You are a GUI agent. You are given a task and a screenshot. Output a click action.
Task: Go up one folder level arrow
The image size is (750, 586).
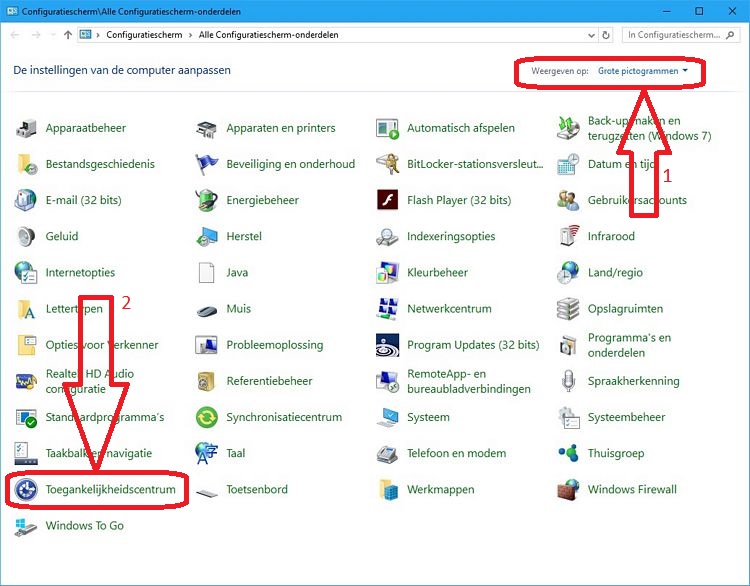point(68,35)
